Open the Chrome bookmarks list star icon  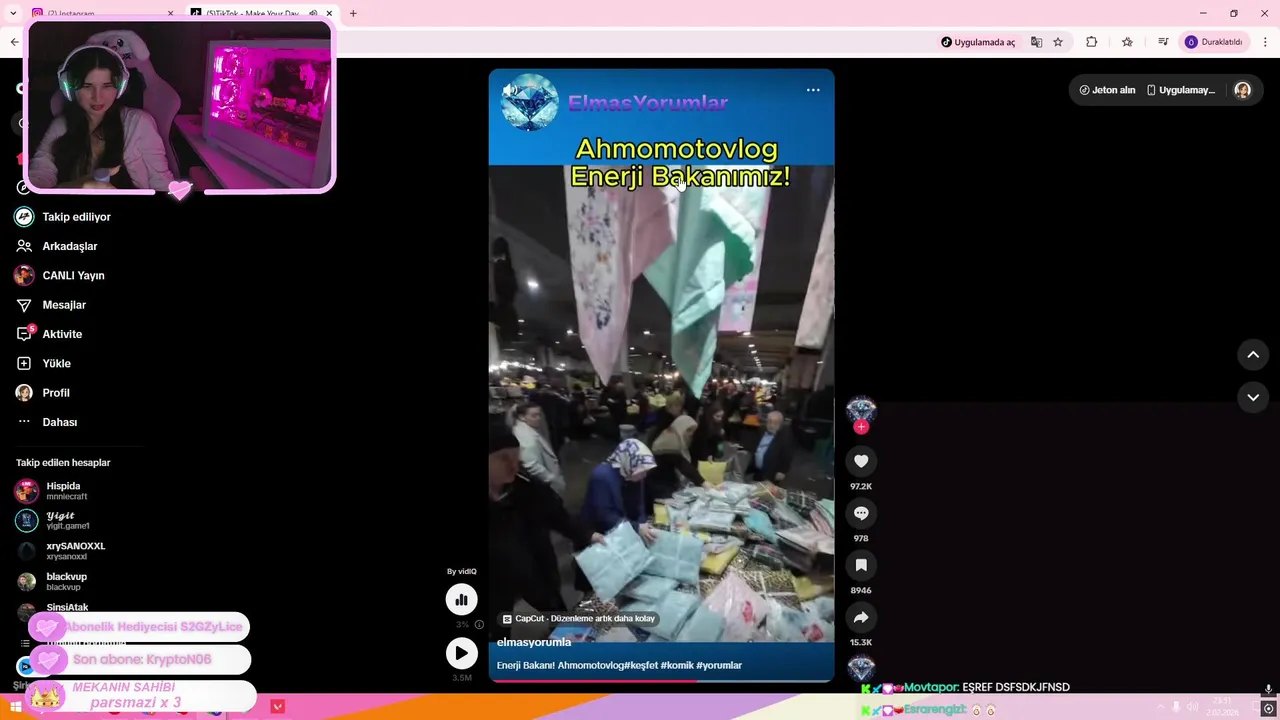(x=1127, y=42)
